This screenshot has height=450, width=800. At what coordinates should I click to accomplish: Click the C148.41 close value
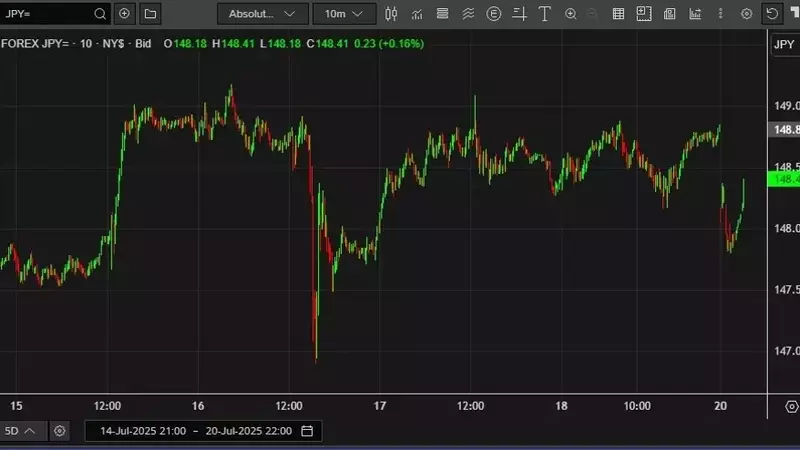[x=328, y=44]
